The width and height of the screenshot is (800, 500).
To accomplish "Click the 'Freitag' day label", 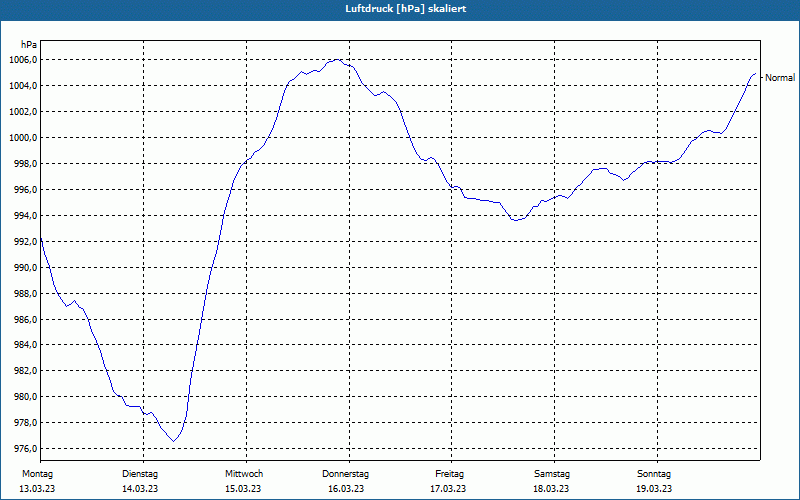I will tap(449, 474).
